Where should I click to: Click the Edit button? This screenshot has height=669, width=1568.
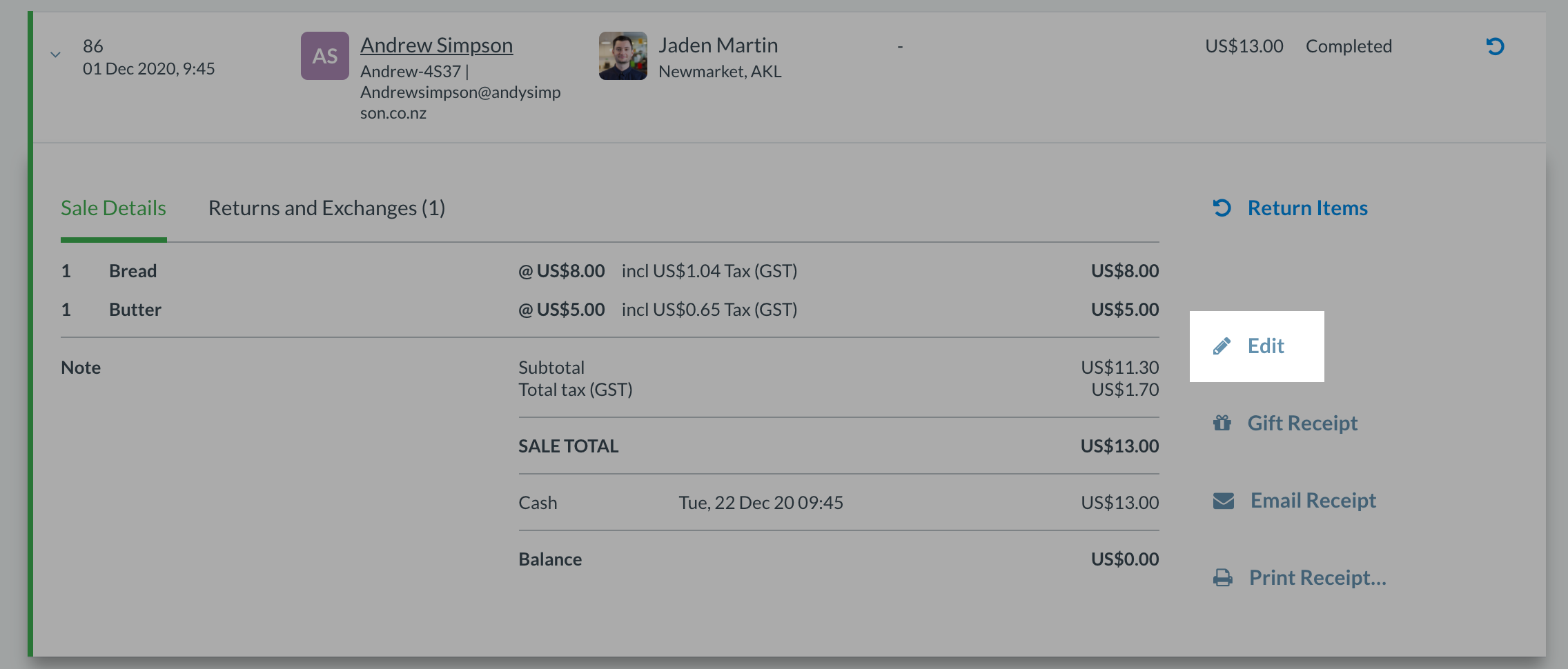[x=1257, y=346]
